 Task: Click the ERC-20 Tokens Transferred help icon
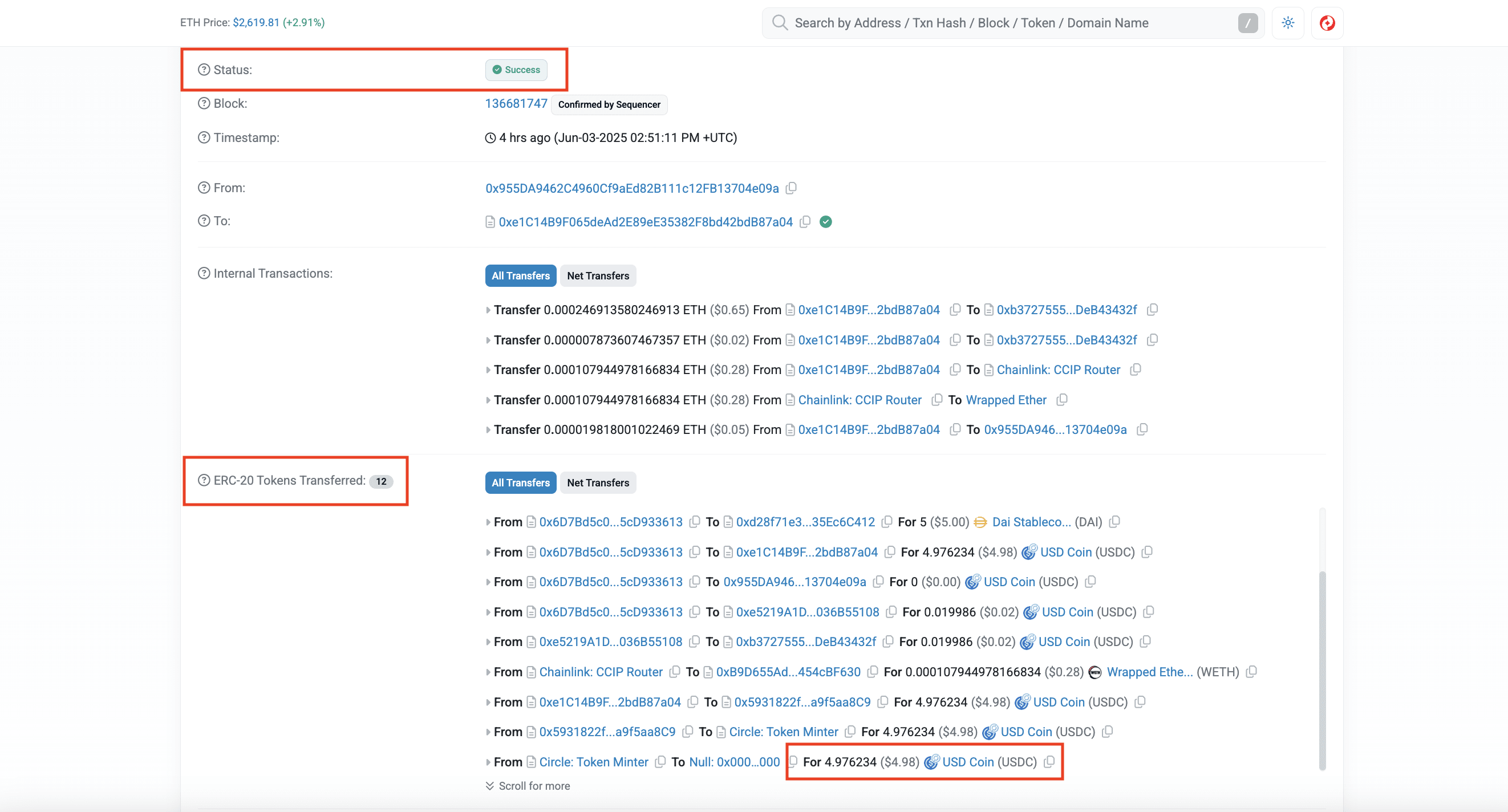click(203, 481)
